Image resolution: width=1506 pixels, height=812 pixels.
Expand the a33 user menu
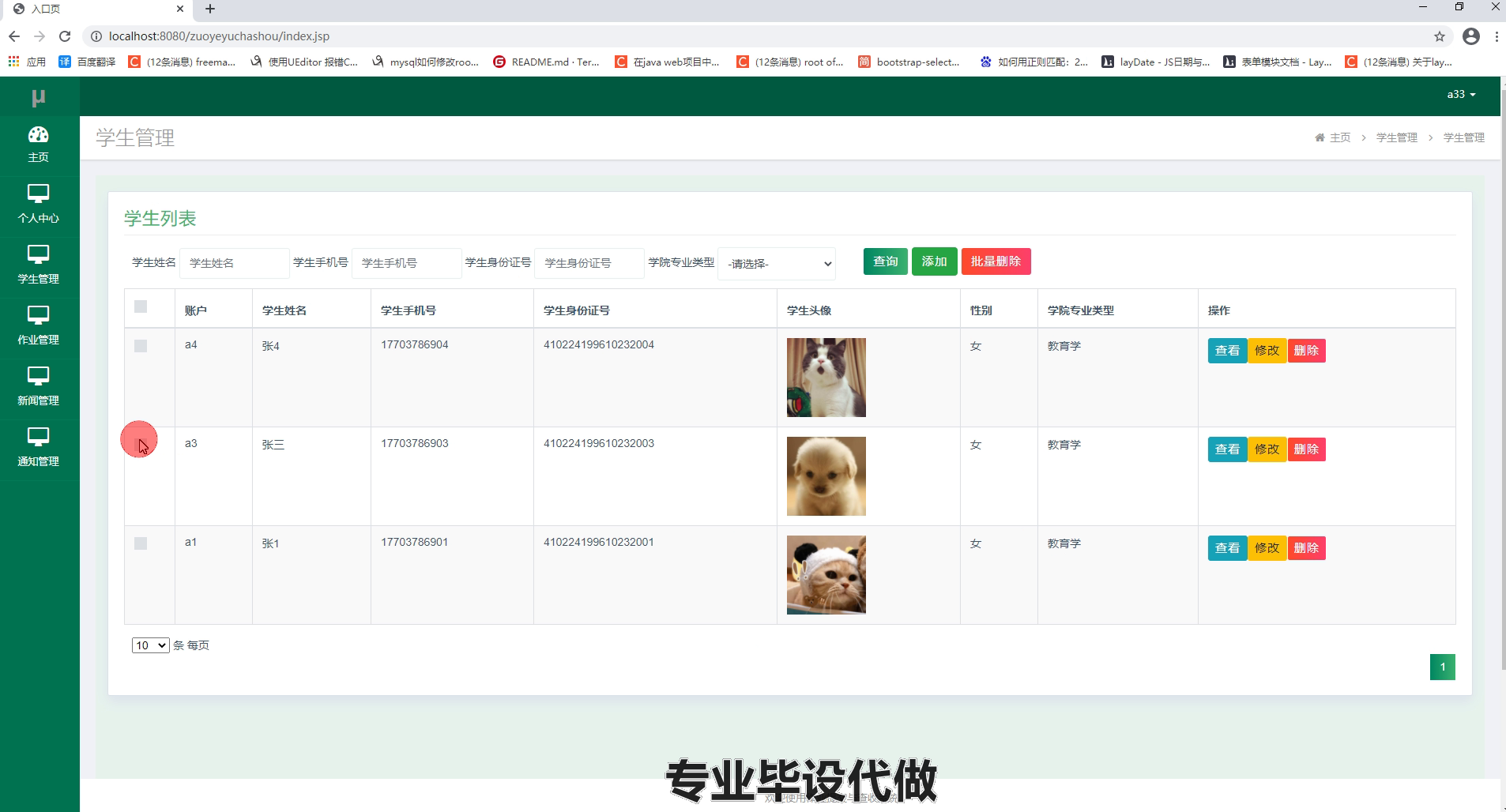(x=1461, y=94)
